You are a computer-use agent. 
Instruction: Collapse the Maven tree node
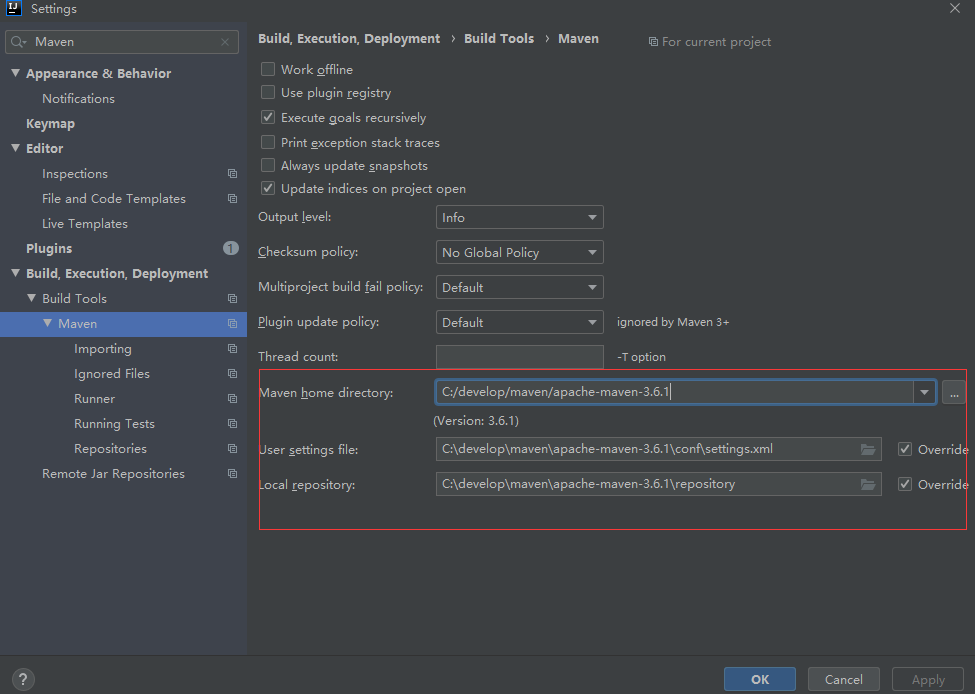click(x=47, y=323)
